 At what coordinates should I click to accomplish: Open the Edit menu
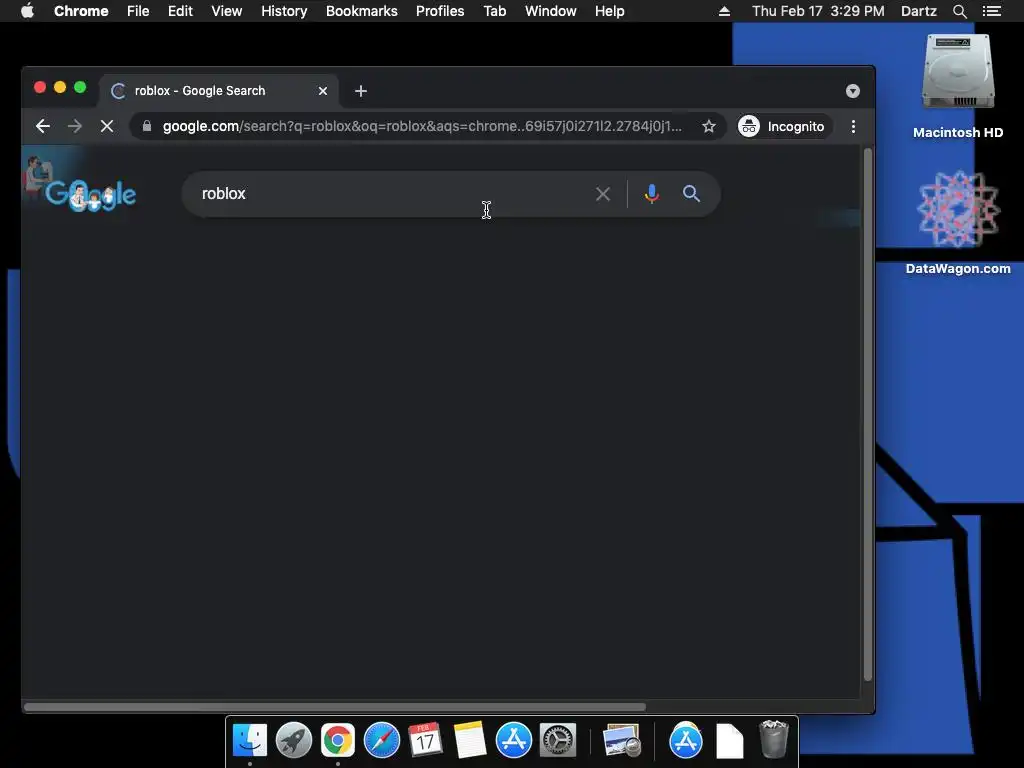click(x=180, y=11)
